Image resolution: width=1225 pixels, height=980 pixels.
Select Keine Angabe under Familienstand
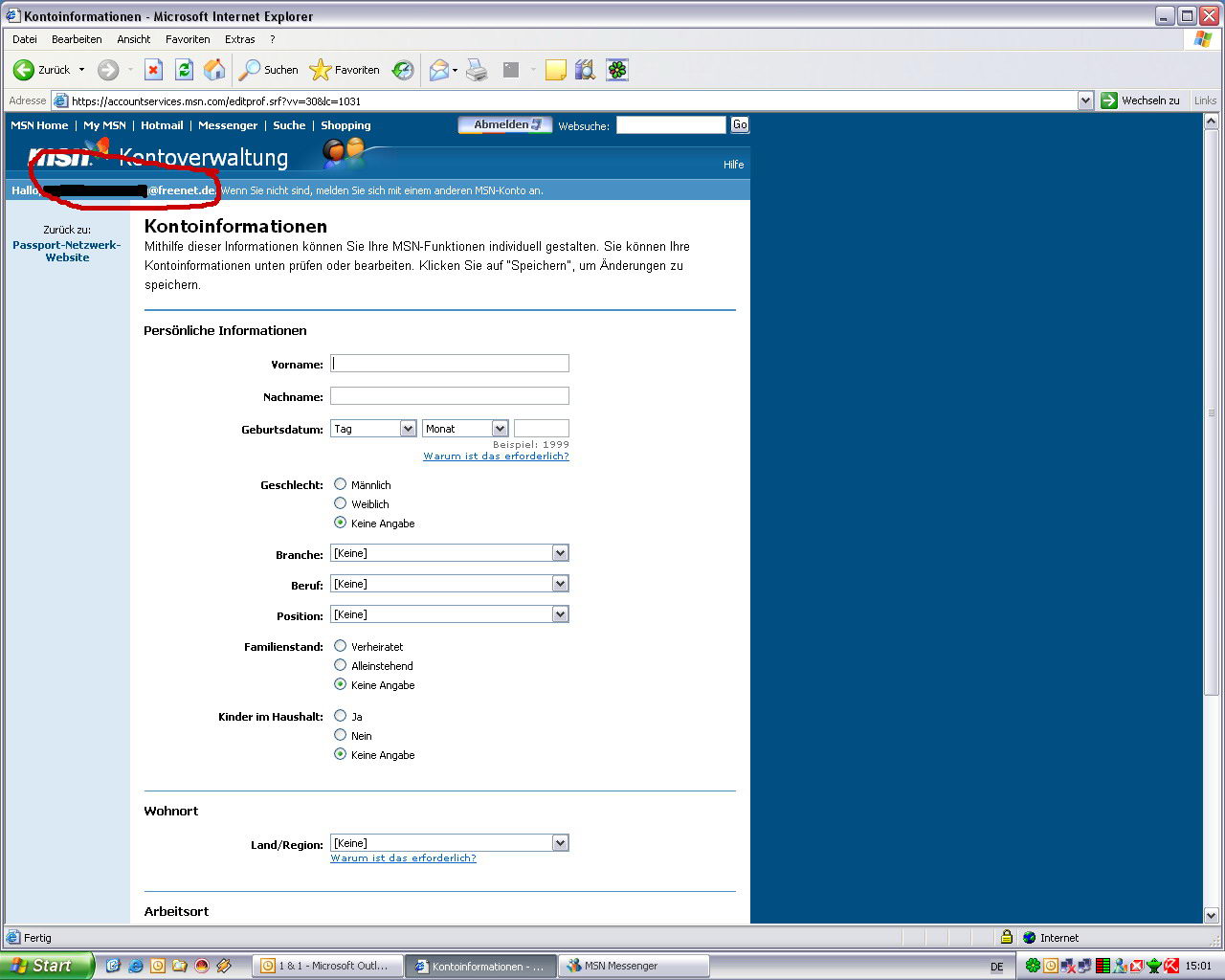(x=340, y=684)
